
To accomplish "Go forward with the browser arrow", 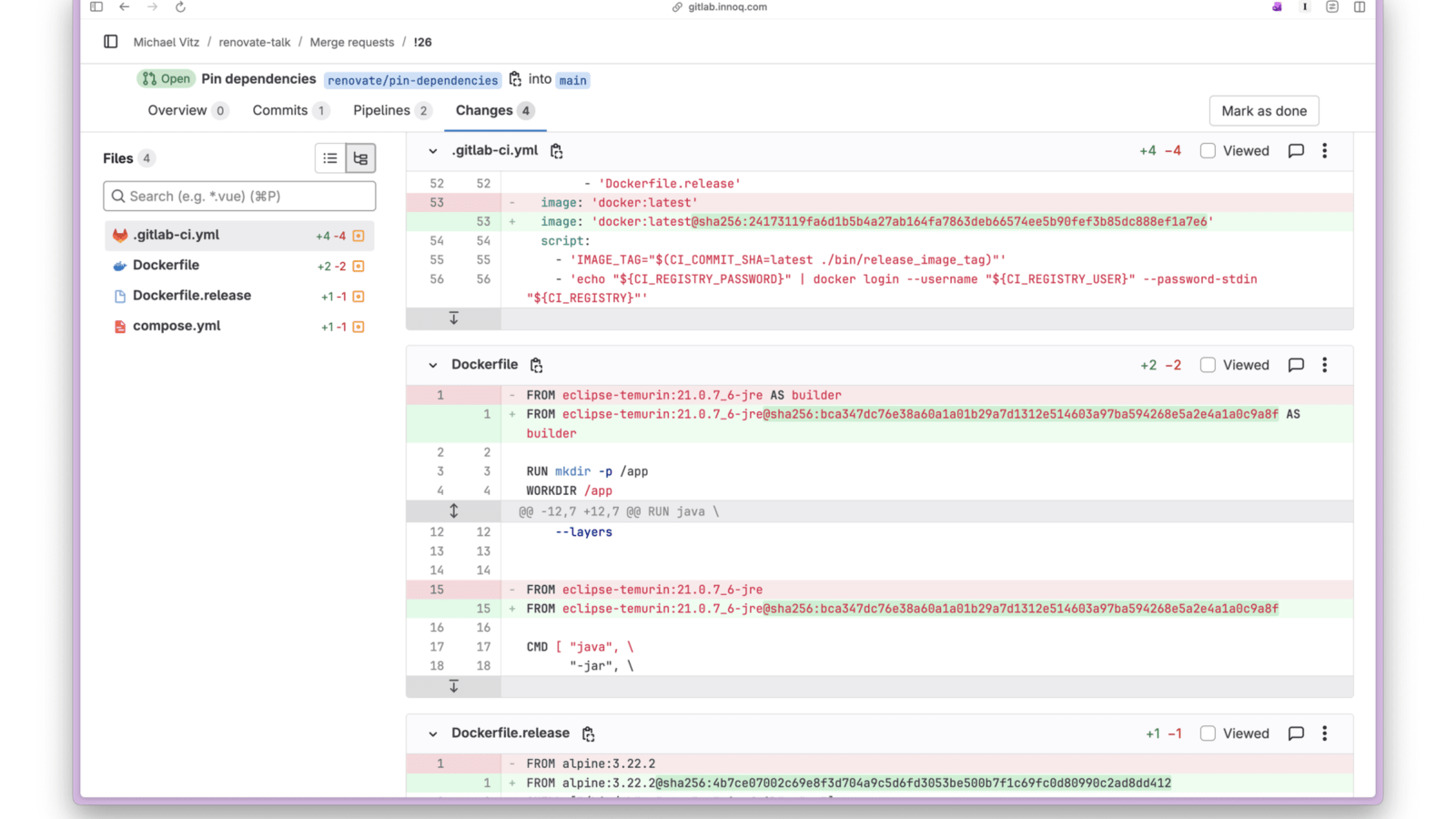I will click(152, 7).
